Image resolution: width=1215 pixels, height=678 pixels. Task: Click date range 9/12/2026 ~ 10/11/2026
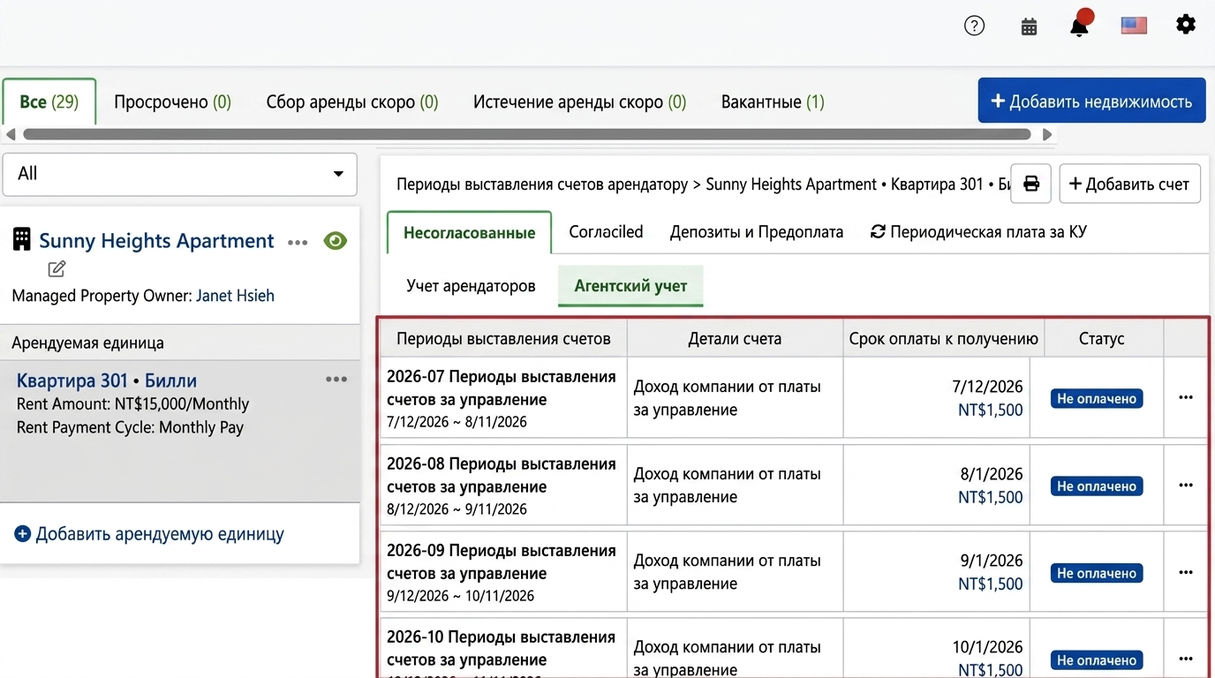(x=460, y=596)
